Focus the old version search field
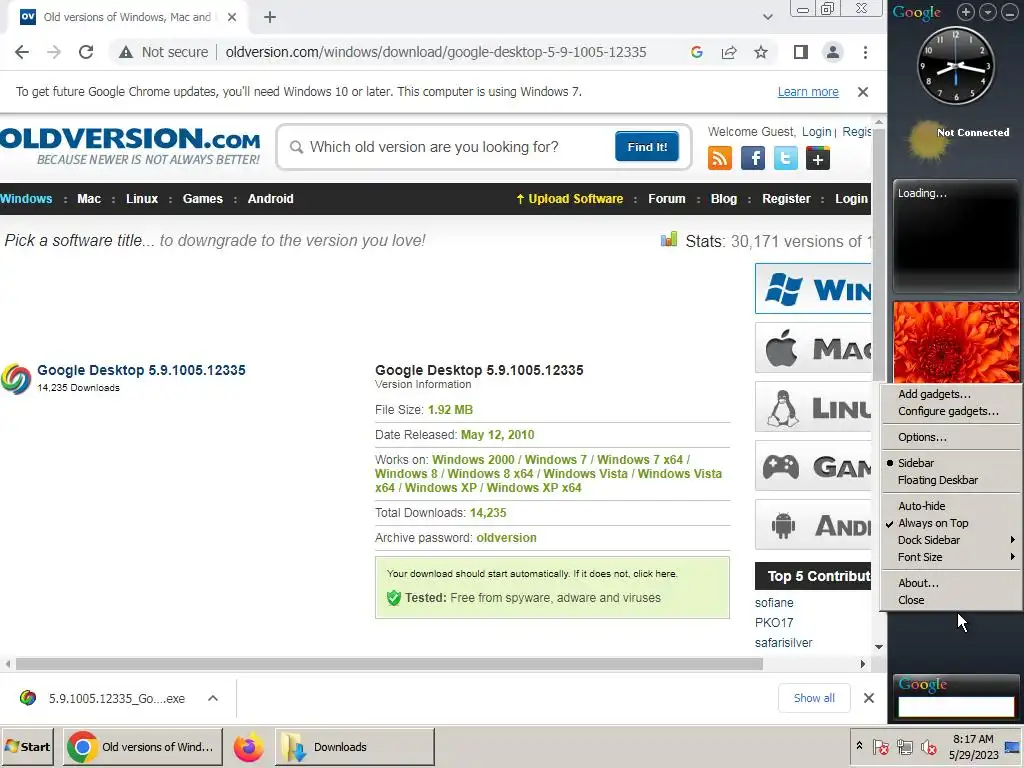Image resolution: width=1024 pixels, height=768 pixels. [451, 147]
